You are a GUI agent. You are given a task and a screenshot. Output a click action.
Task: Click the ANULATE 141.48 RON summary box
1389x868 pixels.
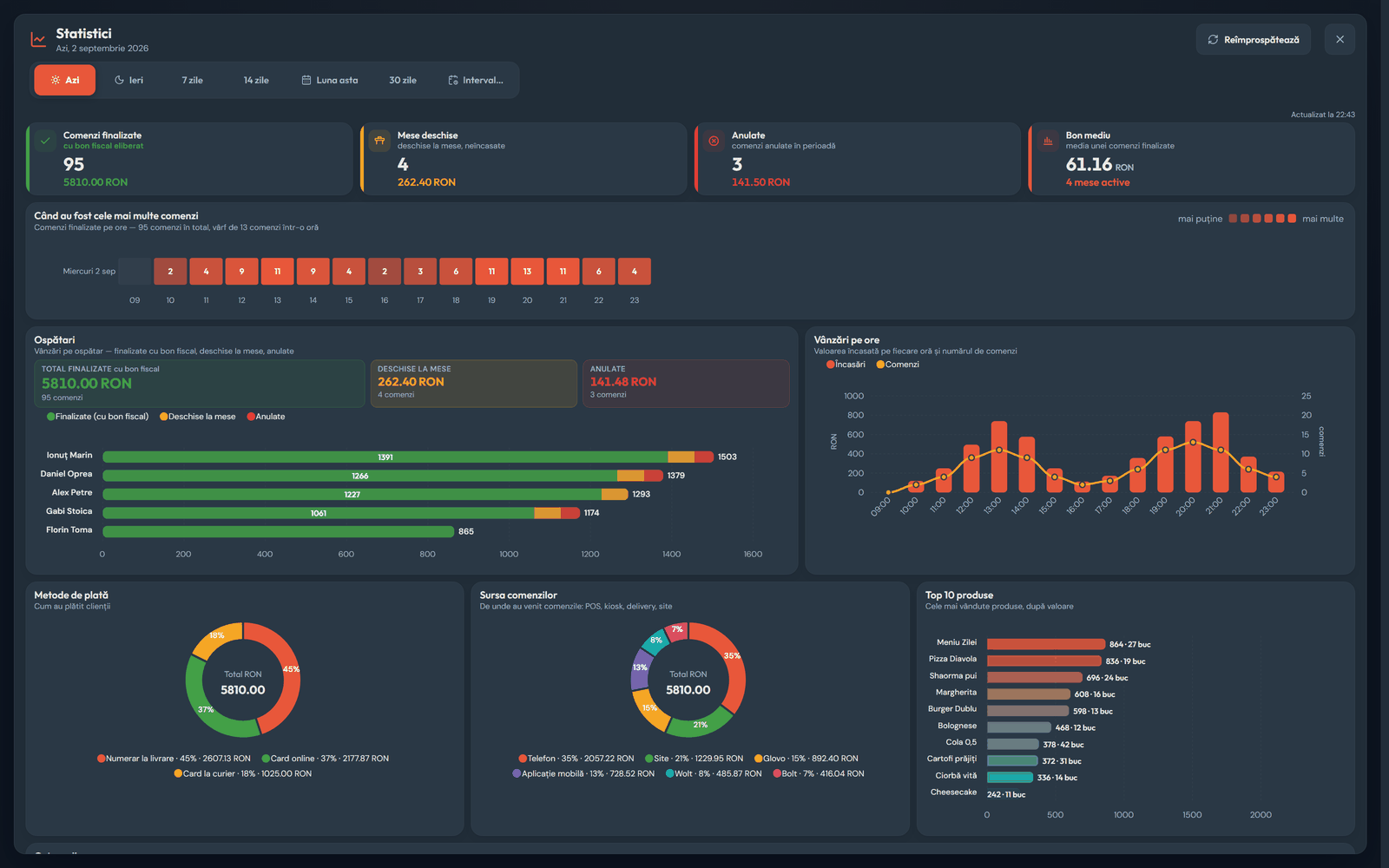point(686,384)
